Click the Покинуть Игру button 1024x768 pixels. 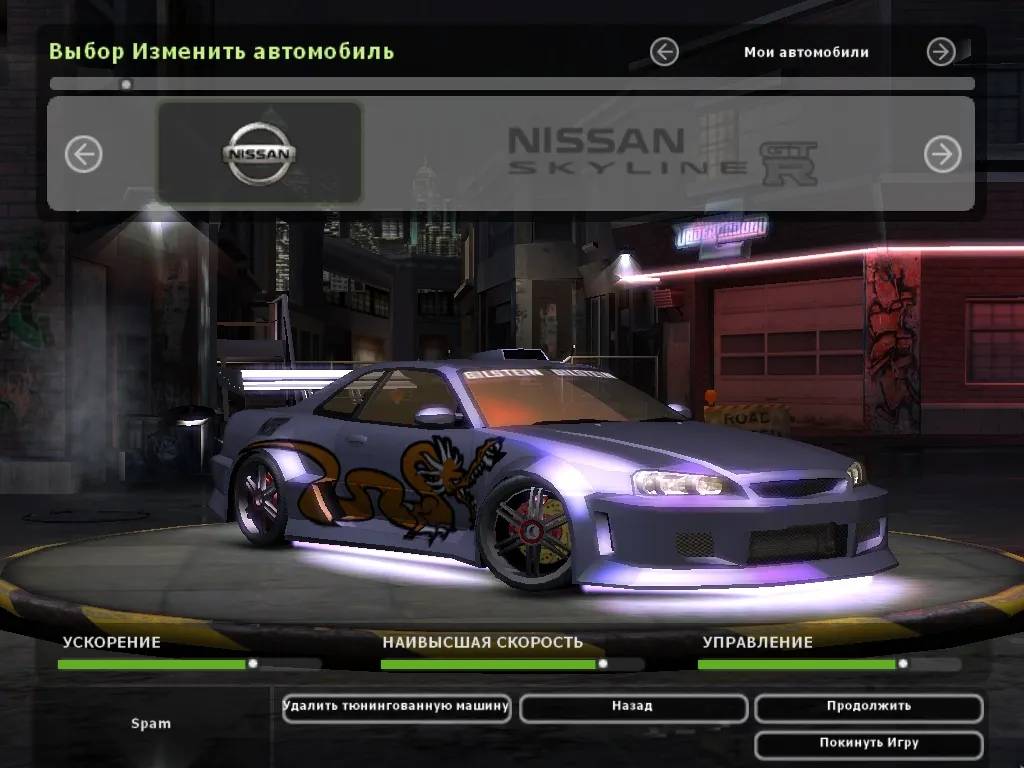869,744
